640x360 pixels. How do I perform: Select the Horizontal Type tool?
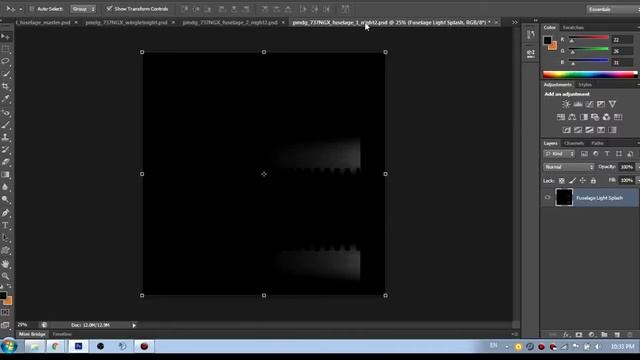pos(5,225)
